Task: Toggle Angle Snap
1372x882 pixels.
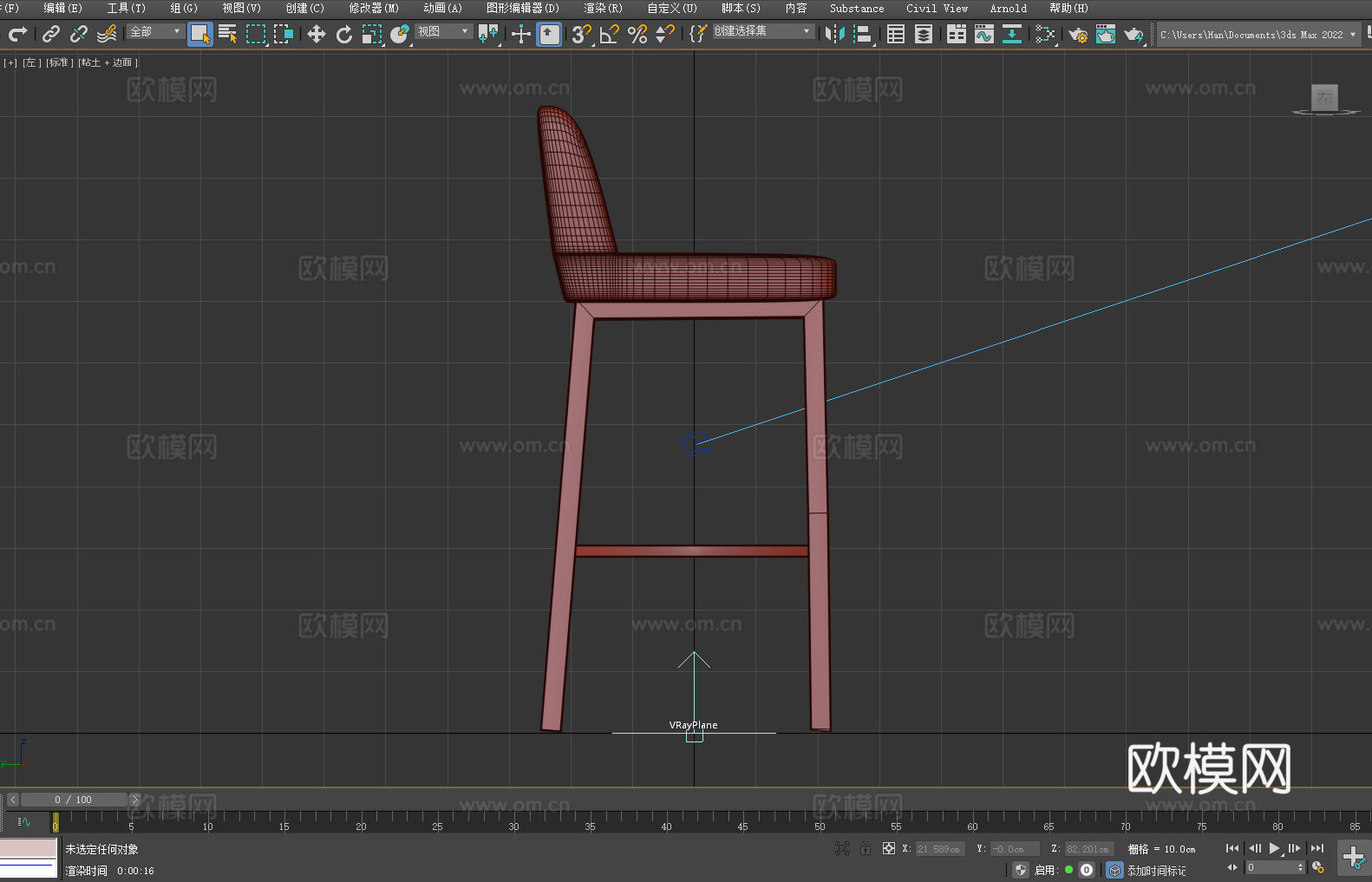Action: pos(610,34)
